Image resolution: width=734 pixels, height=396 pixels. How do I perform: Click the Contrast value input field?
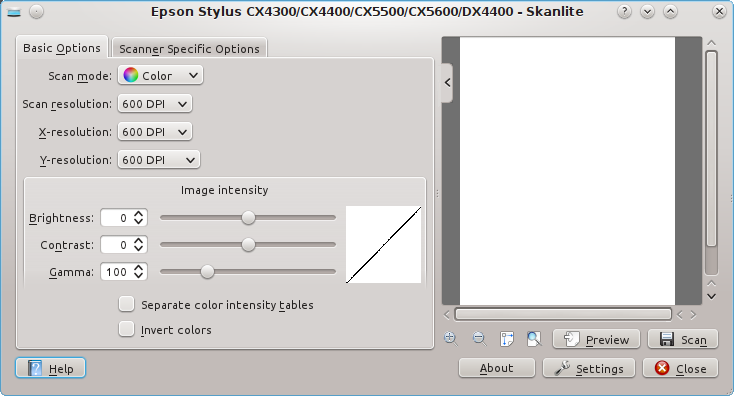(117, 245)
